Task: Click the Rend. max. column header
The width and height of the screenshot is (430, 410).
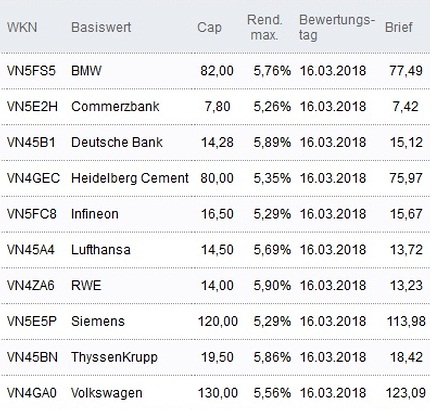Action: (x=265, y=27)
